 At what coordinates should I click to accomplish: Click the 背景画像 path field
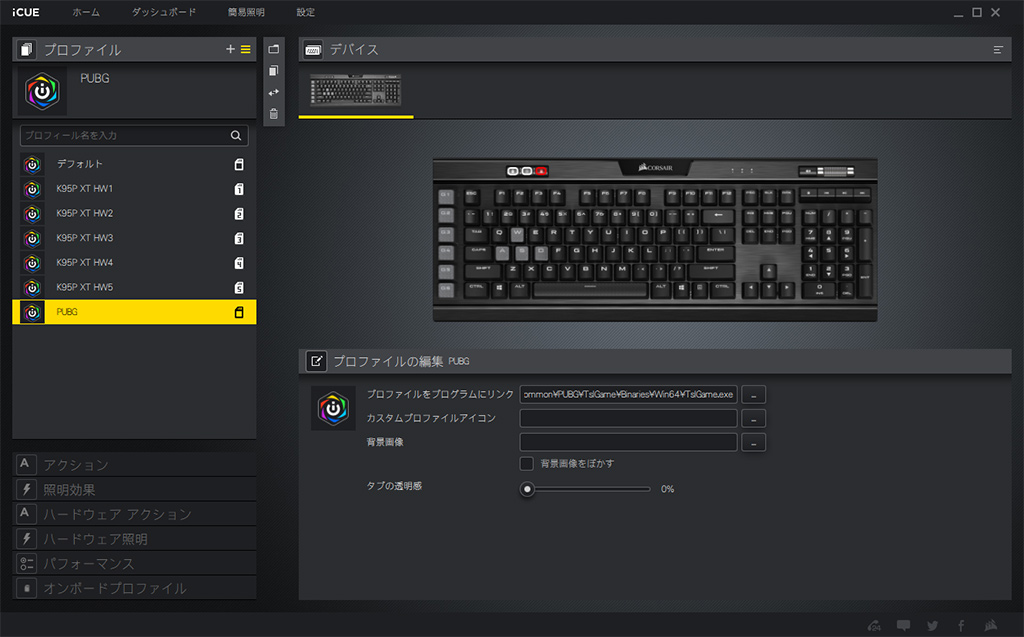point(628,442)
